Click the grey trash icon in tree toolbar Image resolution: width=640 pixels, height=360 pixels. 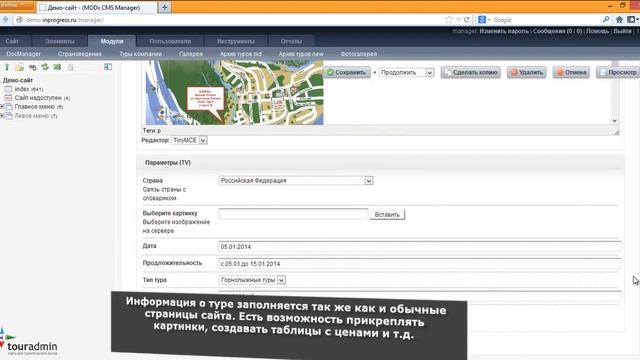coord(71,67)
